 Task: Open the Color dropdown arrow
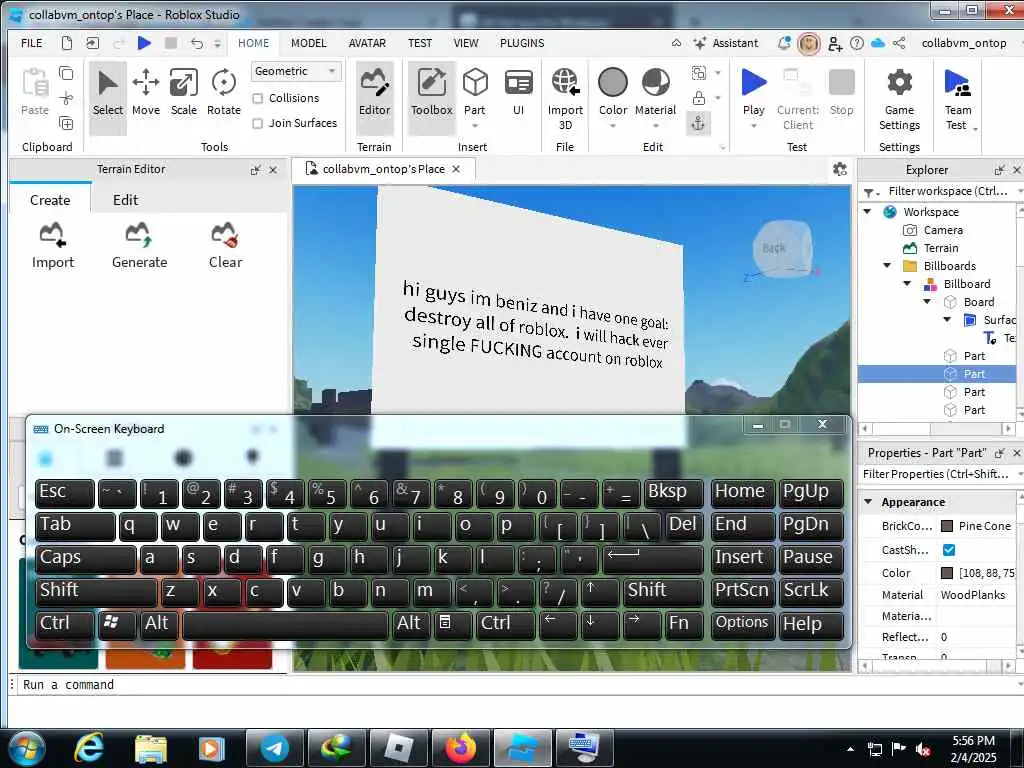(x=613, y=126)
